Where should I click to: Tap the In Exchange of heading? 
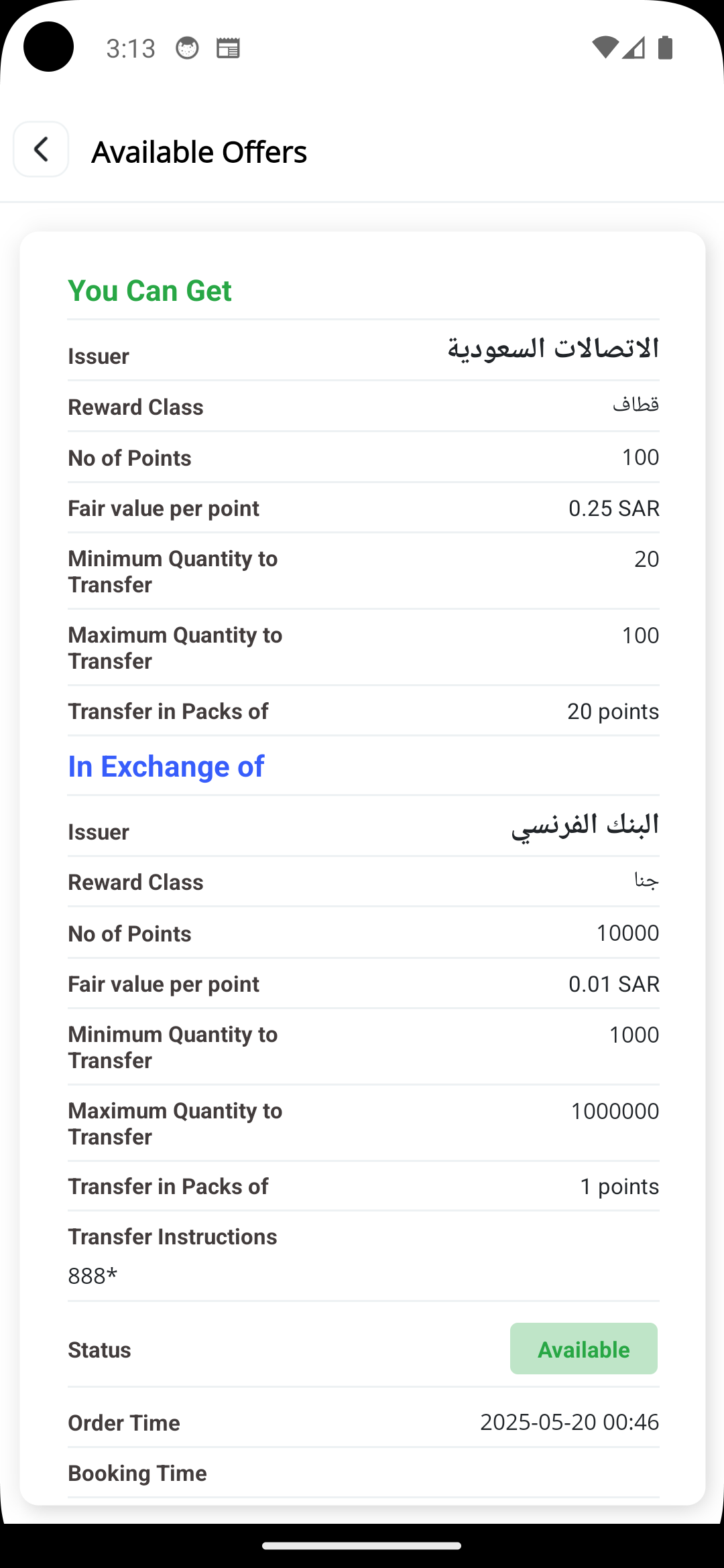click(x=166, y=767)
